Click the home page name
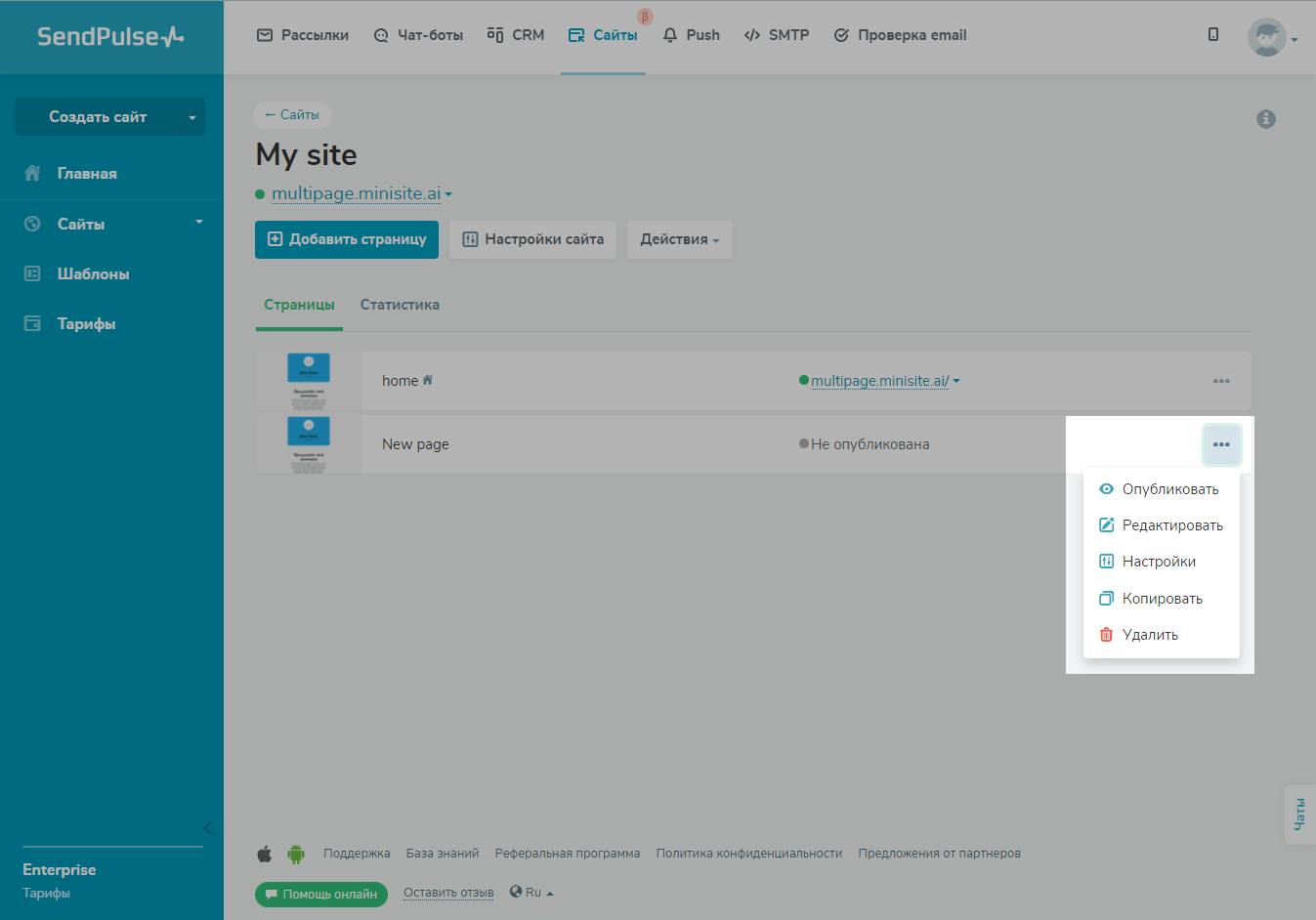The image size is (1316, 920). click(x=400, y=381)
